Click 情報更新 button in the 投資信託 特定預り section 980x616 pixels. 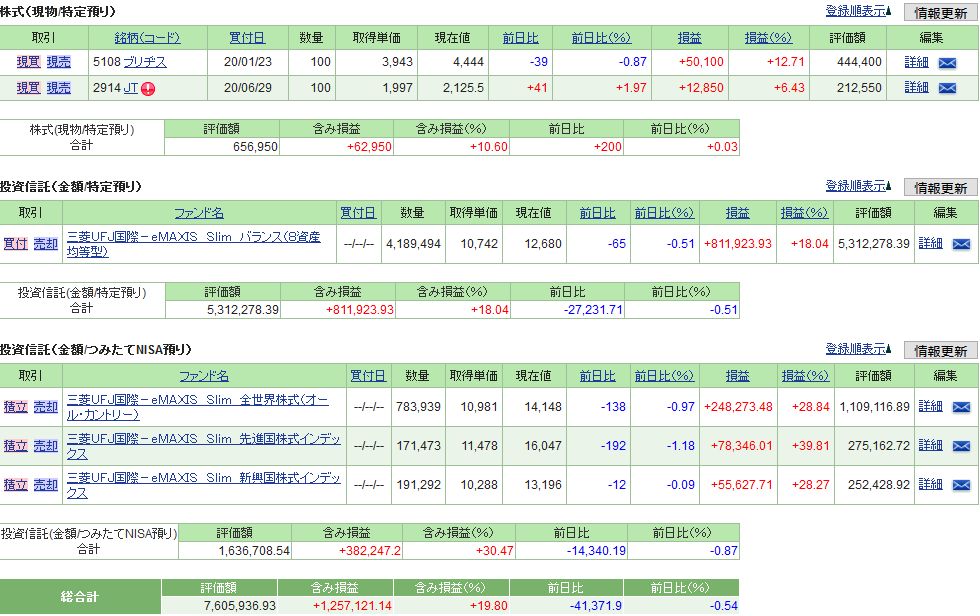coord(941,187)
